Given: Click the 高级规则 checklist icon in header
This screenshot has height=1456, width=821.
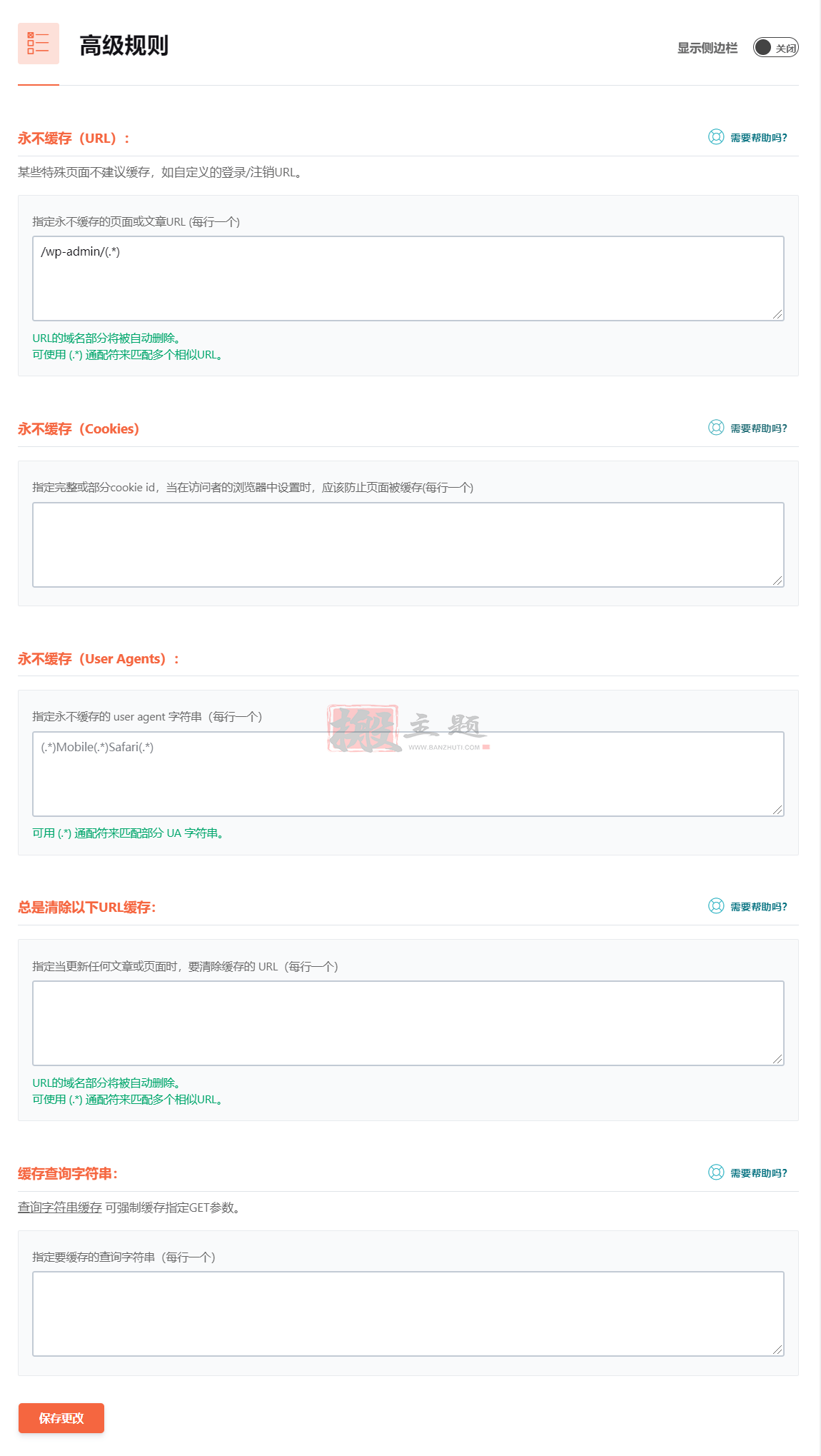Looking at the screenshot, I should point(39,44).
